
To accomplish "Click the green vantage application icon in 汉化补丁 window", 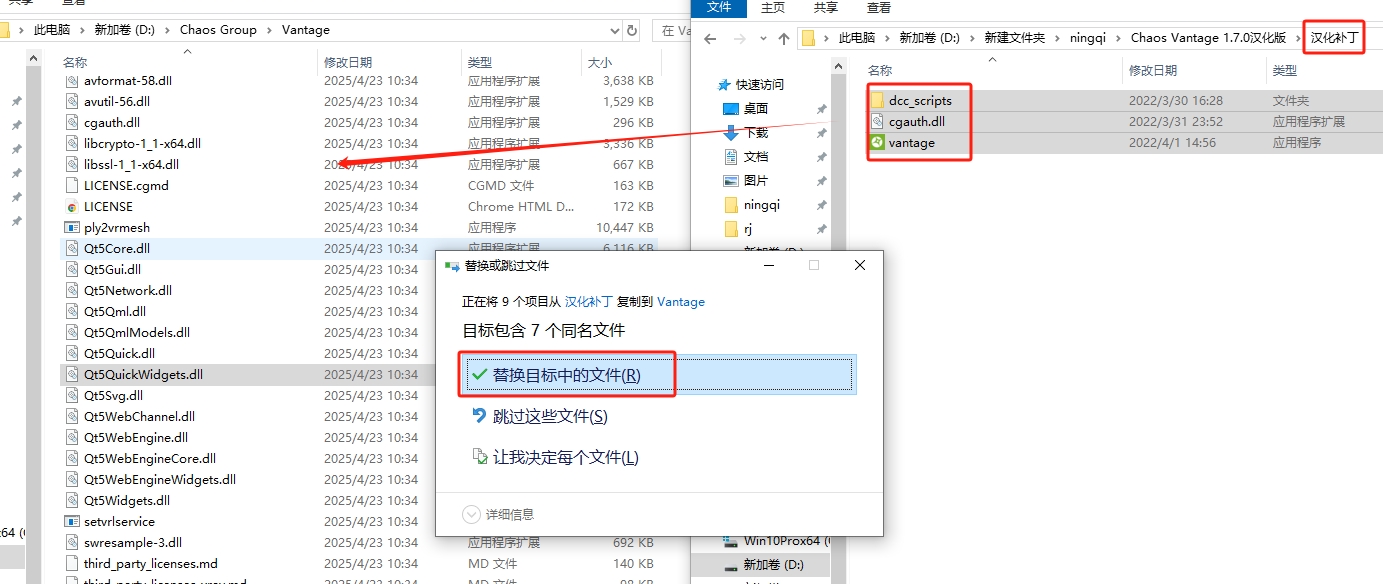I will [x=877, y=142].
